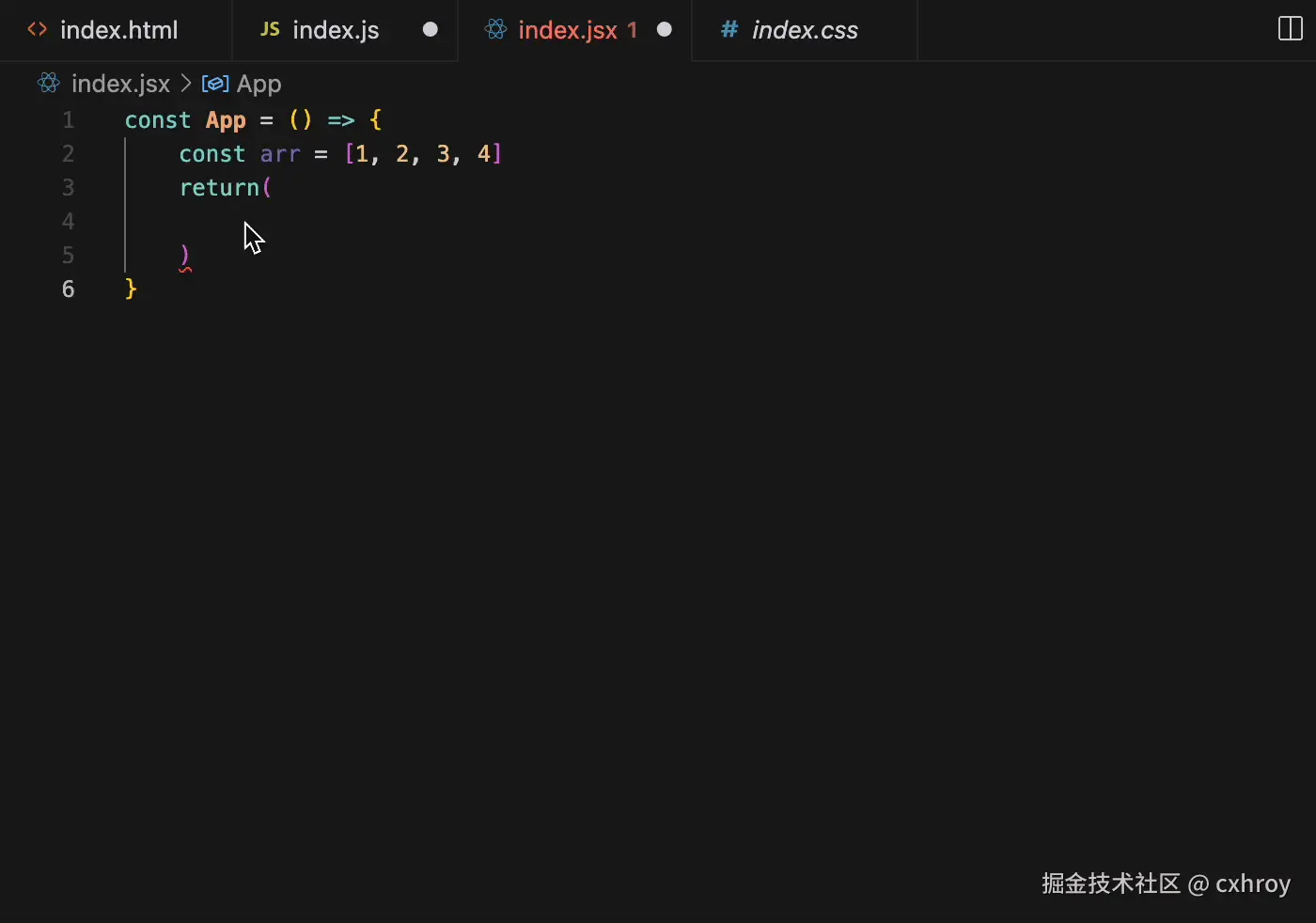Click the App symbol icon in breadcrumb
The height and width of the screenshot is (923, 1316).
[215, 83]
